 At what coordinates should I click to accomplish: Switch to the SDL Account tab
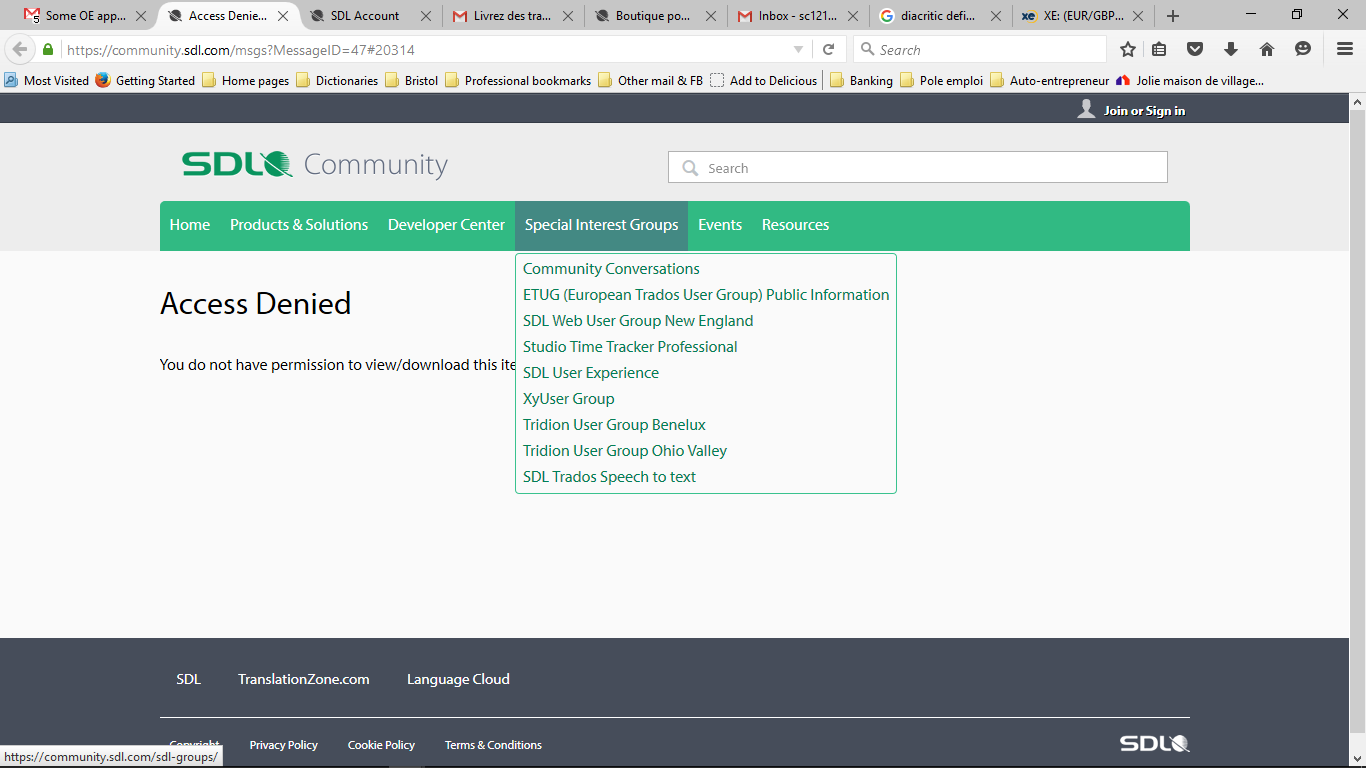click(x=365, y=16)
